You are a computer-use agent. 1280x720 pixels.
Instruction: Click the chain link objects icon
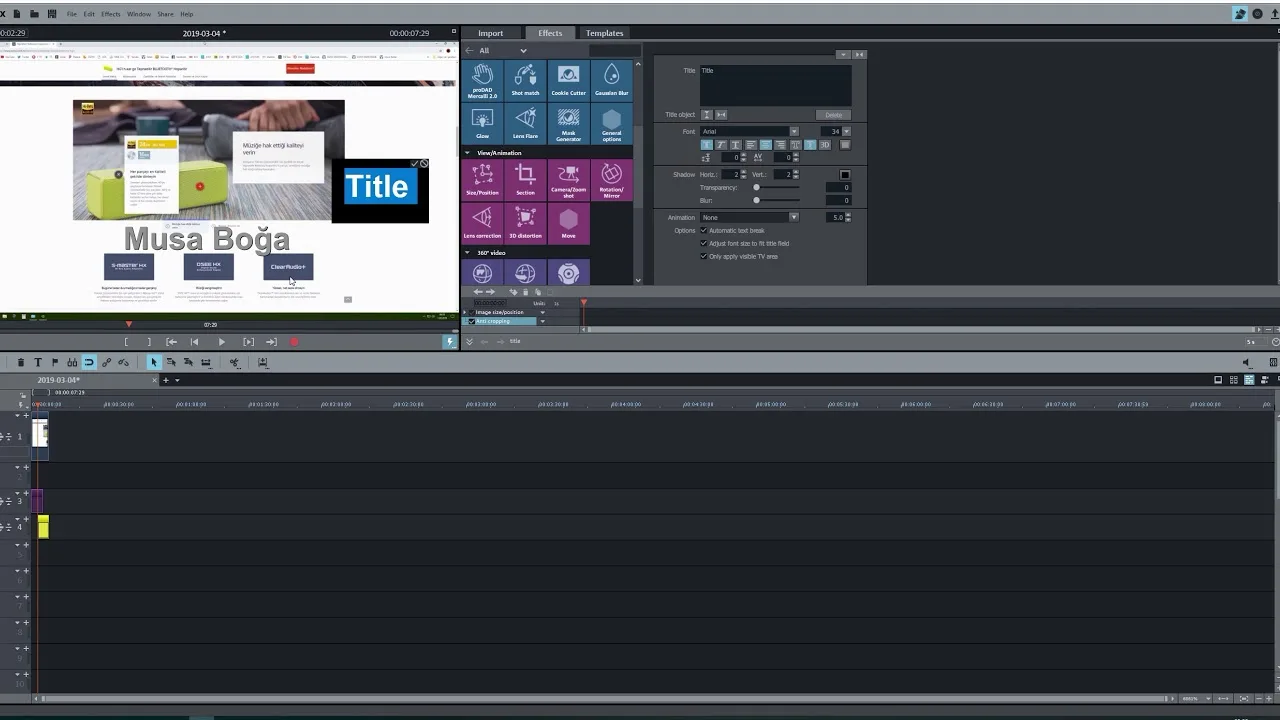(106, 362)
